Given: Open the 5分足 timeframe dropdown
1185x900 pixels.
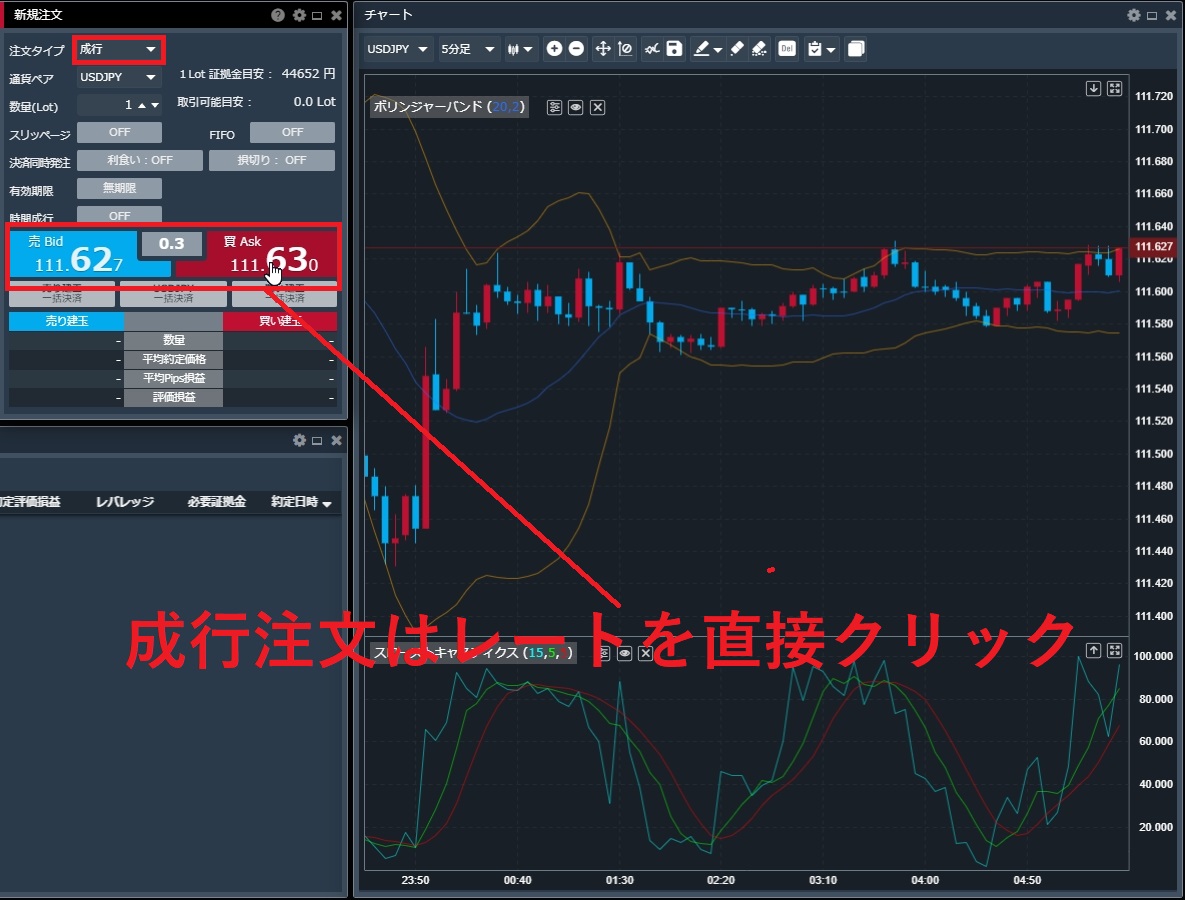Looking at the screenshot, I should (x=469, y=49).
